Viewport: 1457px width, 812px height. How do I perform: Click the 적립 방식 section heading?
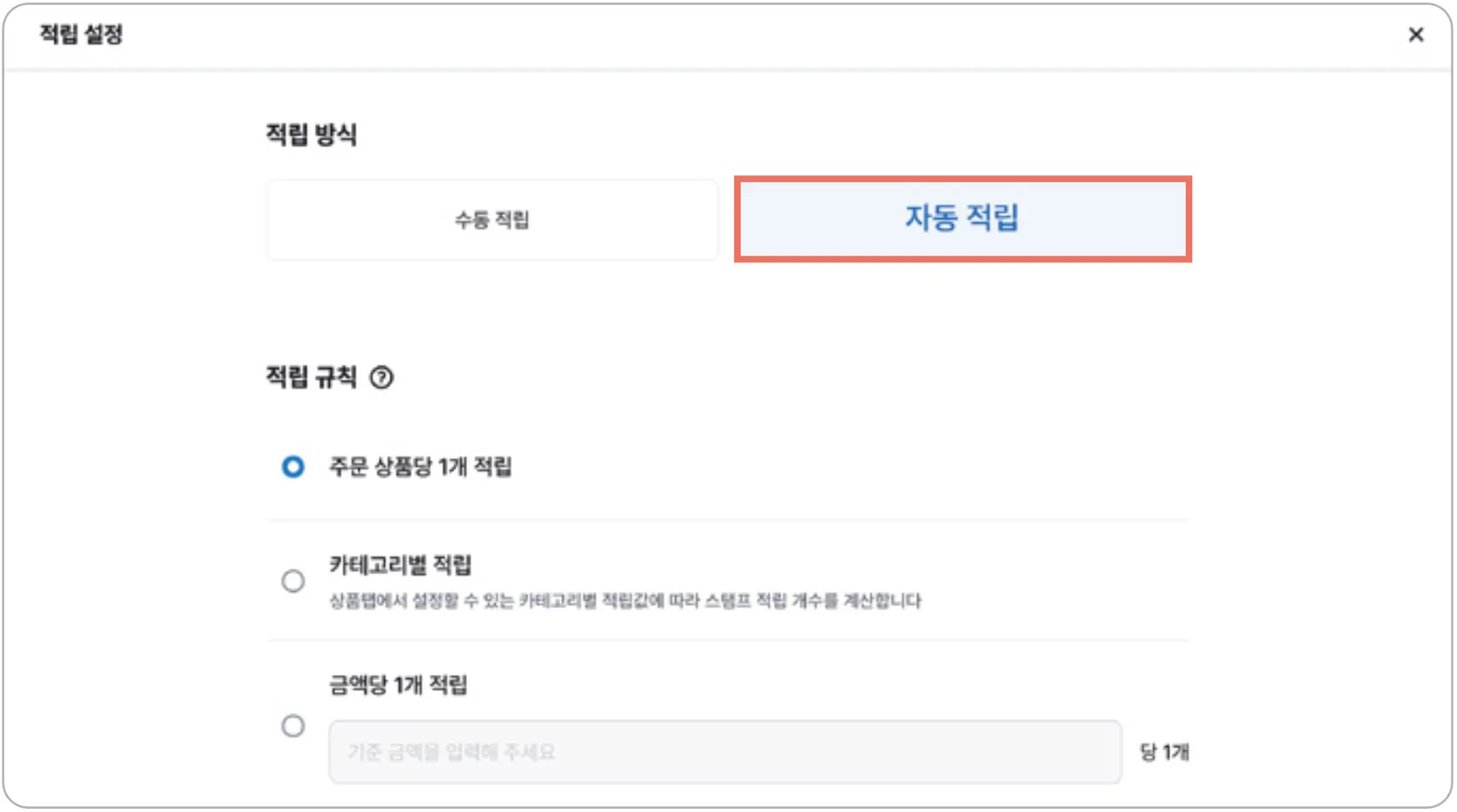click(x=312, y=134)
